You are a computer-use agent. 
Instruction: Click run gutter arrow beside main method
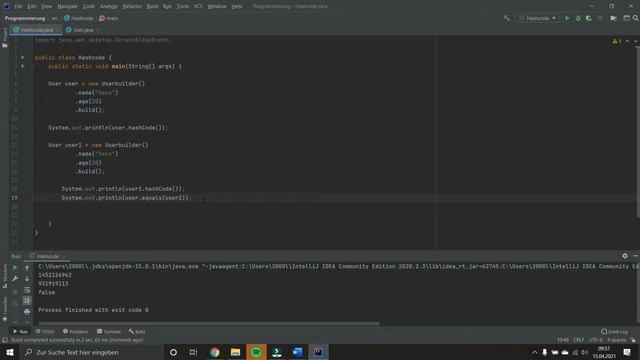coord(23,66)
